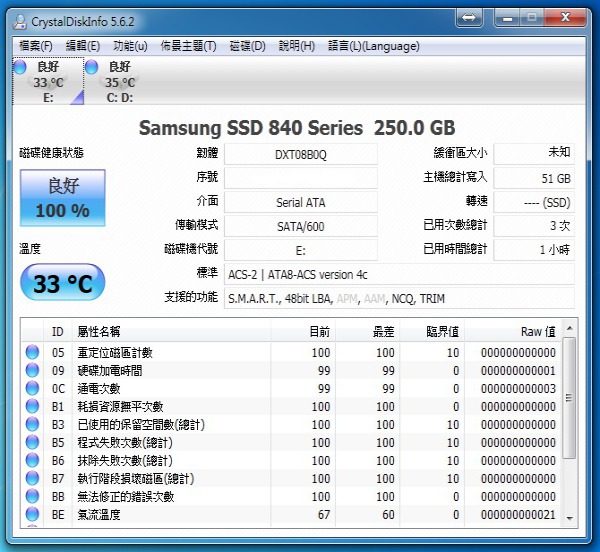The width and height of the screenshot is (600, 552).
Task: Click status orb of attribute BE row
Action: point(32,514)
